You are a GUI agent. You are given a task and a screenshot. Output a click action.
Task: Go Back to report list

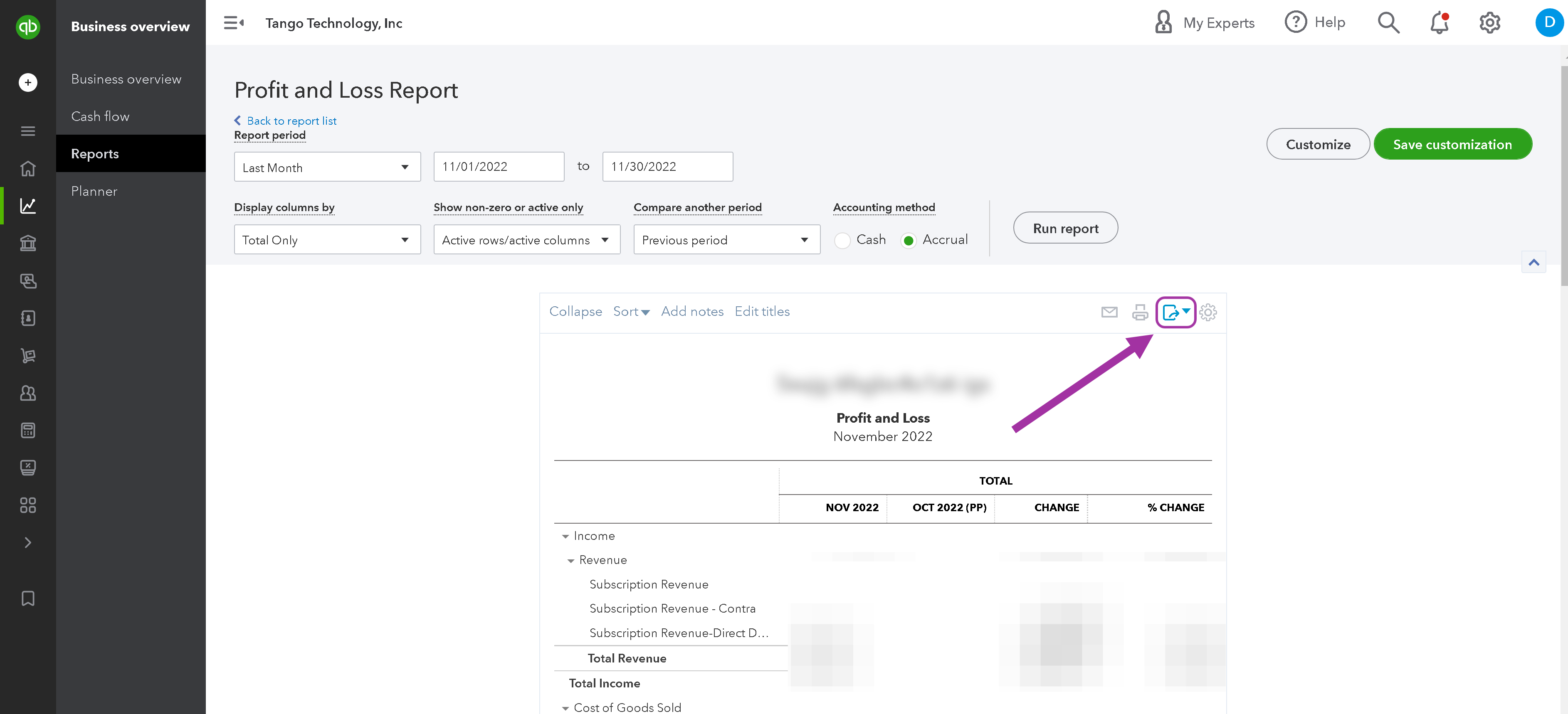285,121
